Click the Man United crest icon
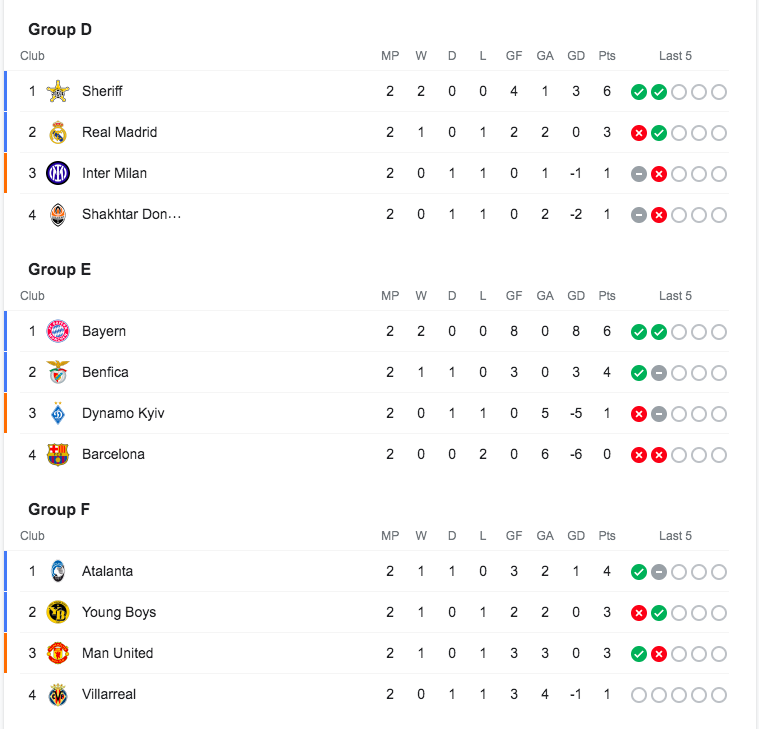759x729 pixels. pyautogui.click(x=58, y=653)
